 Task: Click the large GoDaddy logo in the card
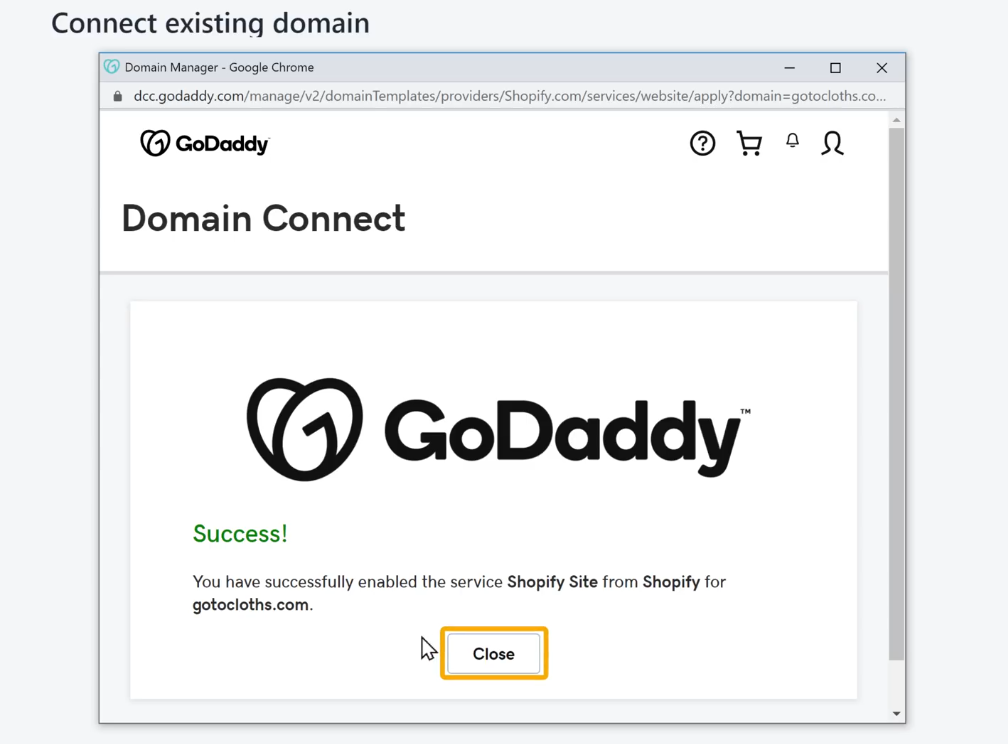coord(498,429)
